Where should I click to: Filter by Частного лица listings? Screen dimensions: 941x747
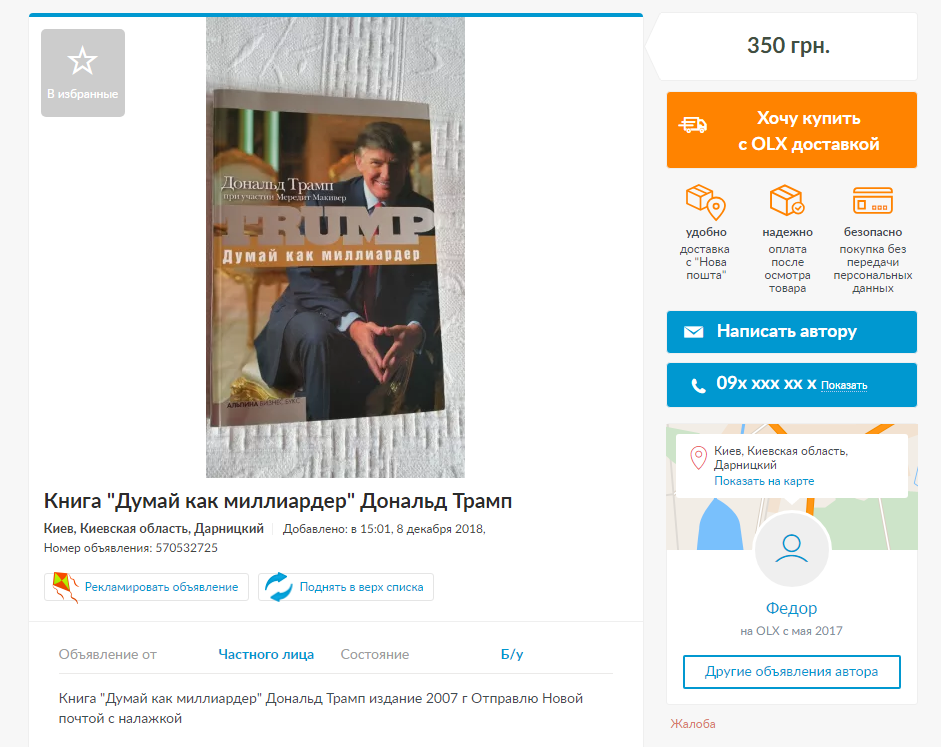[x=266, y=655]
